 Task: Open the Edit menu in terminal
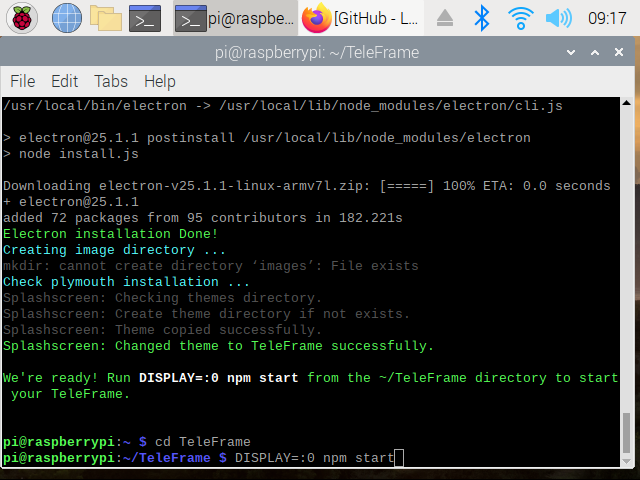[x=64, y=81]
